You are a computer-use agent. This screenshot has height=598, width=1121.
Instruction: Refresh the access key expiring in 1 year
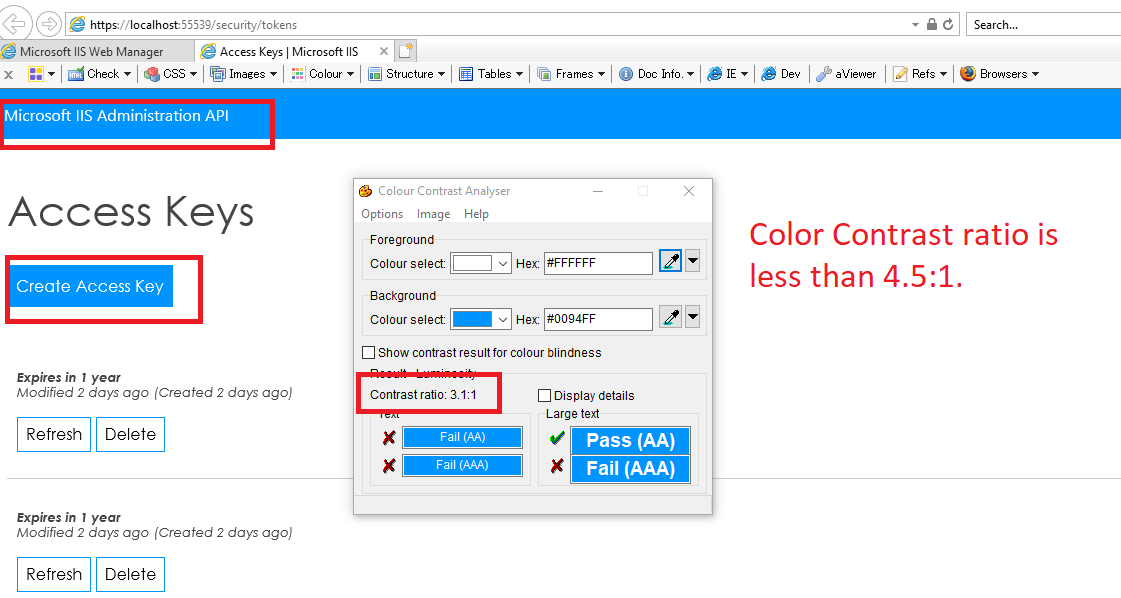click(x=53, y=434)
